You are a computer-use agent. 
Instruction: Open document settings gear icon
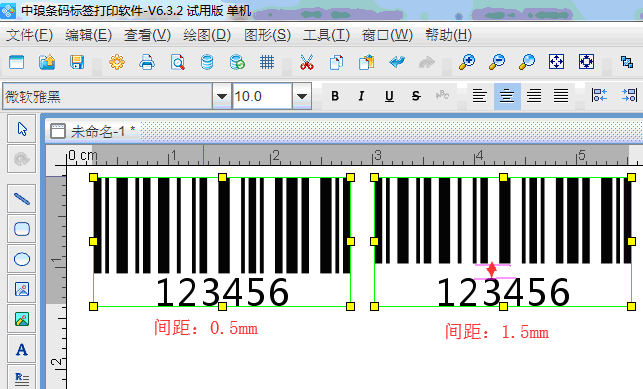click(x=117, y=62)
